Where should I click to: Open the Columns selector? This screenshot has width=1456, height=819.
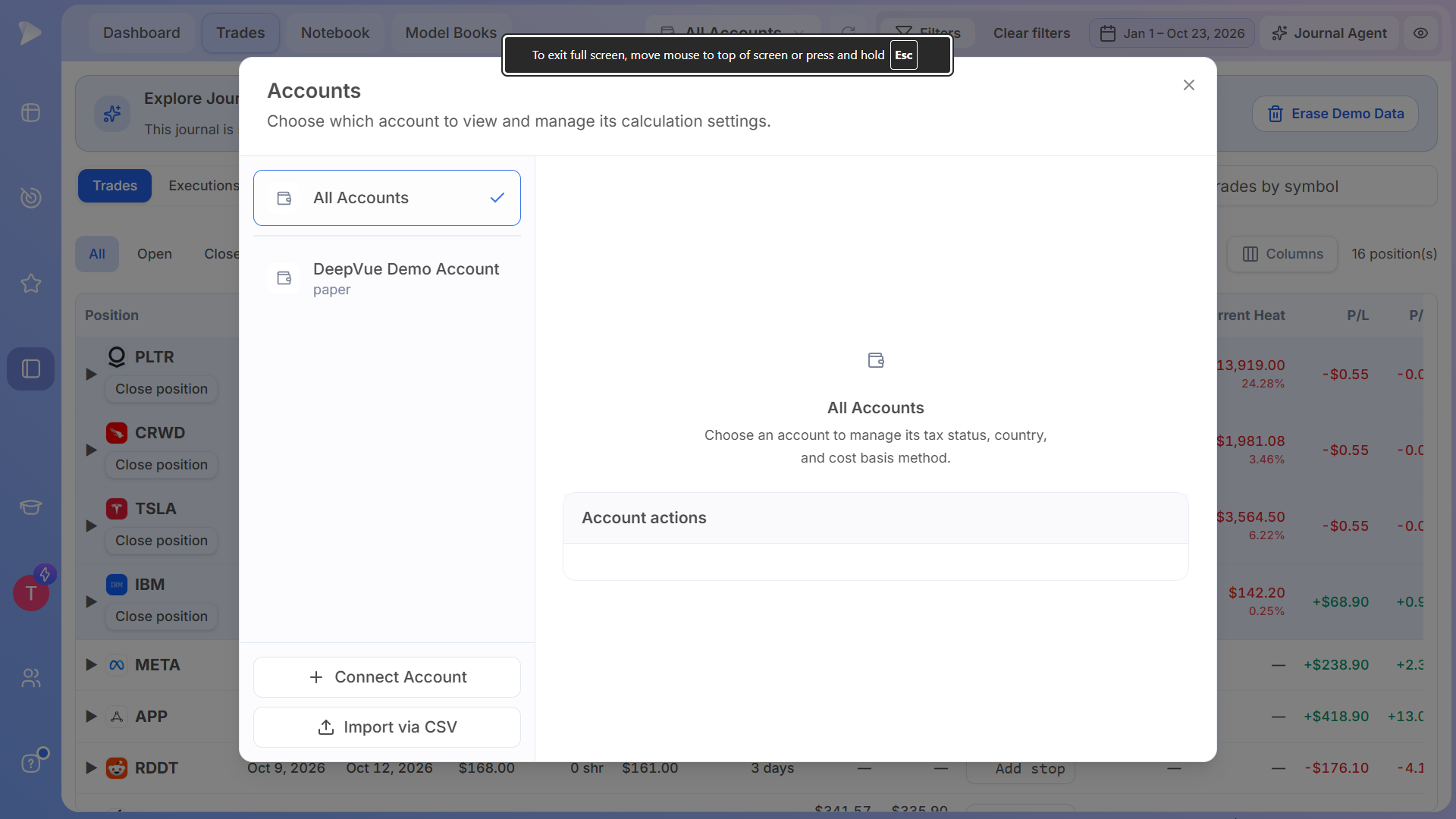1283,254
